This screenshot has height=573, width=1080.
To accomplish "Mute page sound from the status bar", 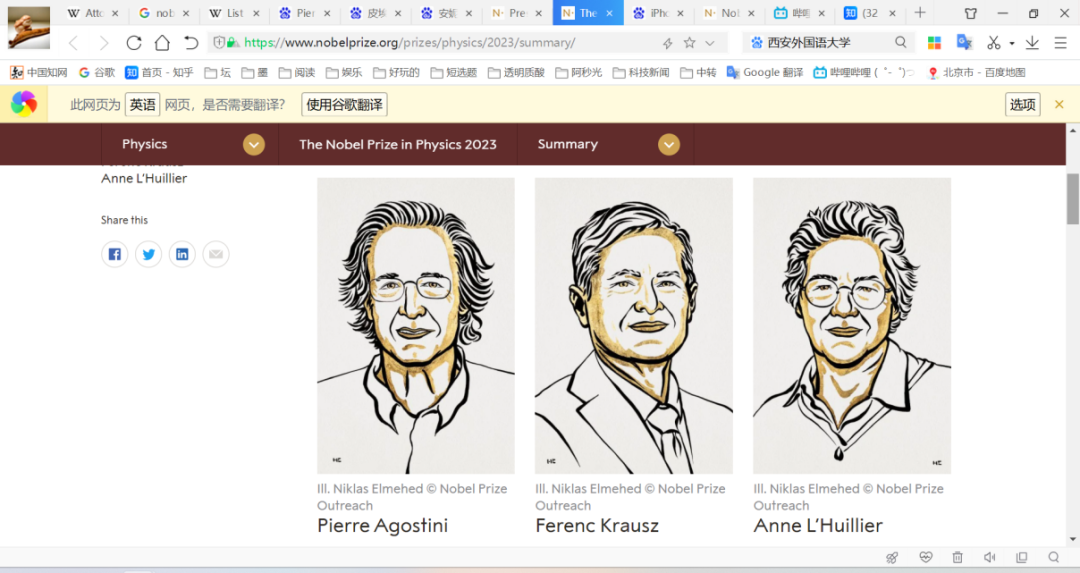I will coord(989,557).
